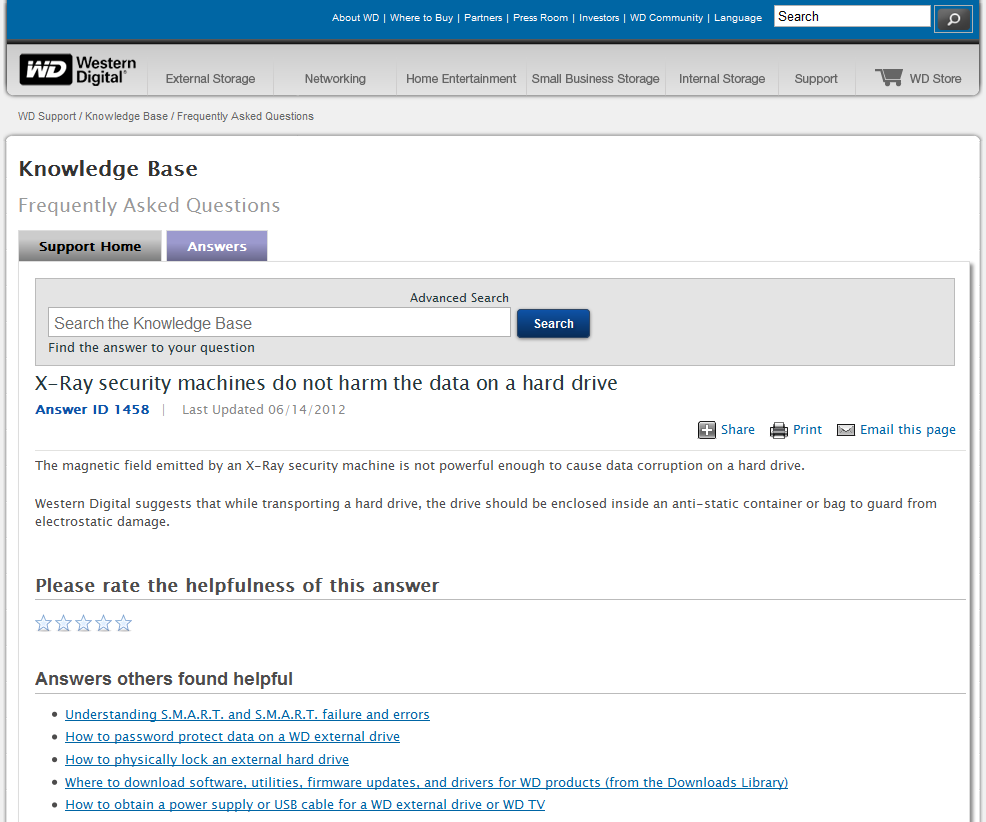
Task: Open the Press Room link
Action: click(540, 18)
